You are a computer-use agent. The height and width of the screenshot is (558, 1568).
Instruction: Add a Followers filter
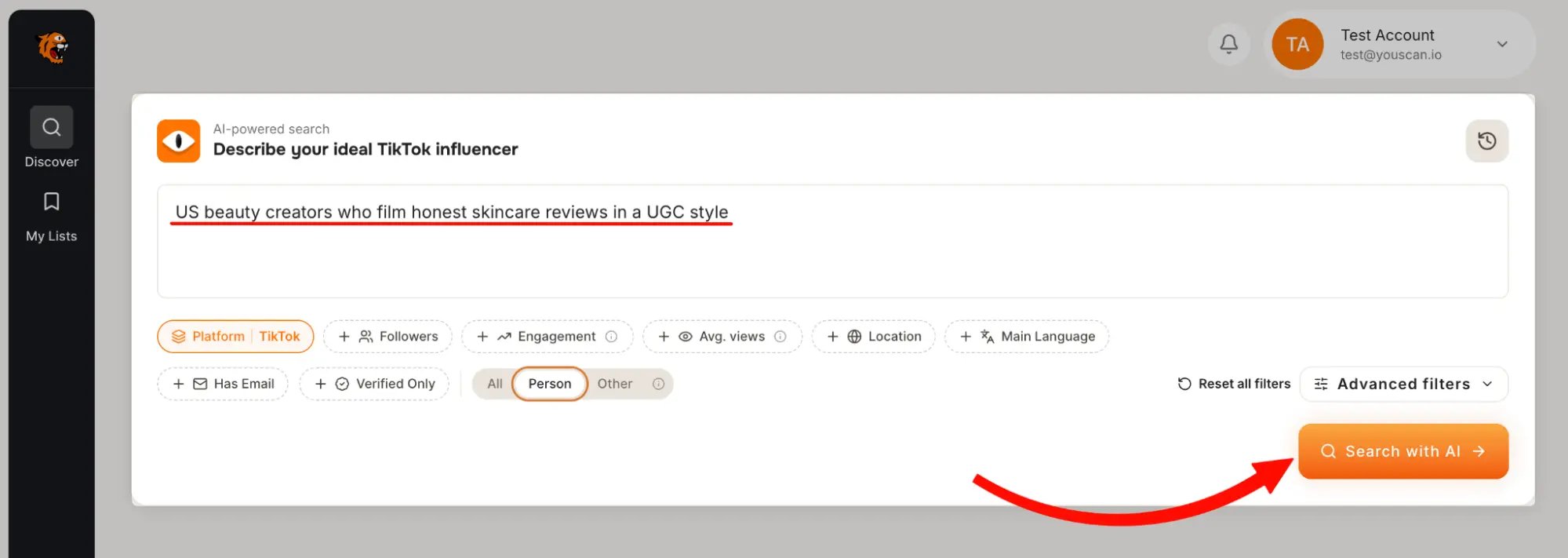[x=387, y=337]
